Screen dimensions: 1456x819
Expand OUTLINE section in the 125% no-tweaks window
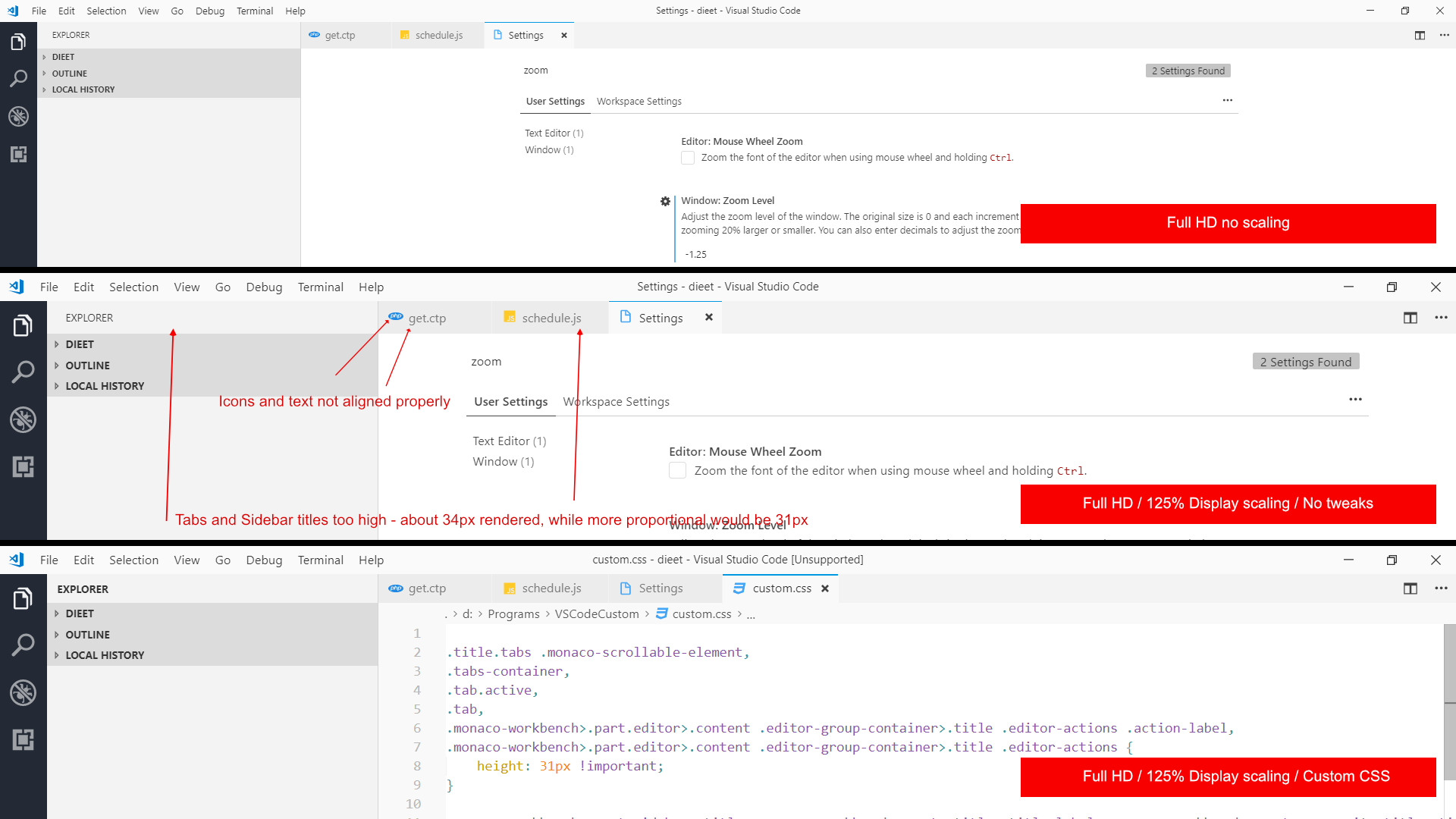coord(87,366)
